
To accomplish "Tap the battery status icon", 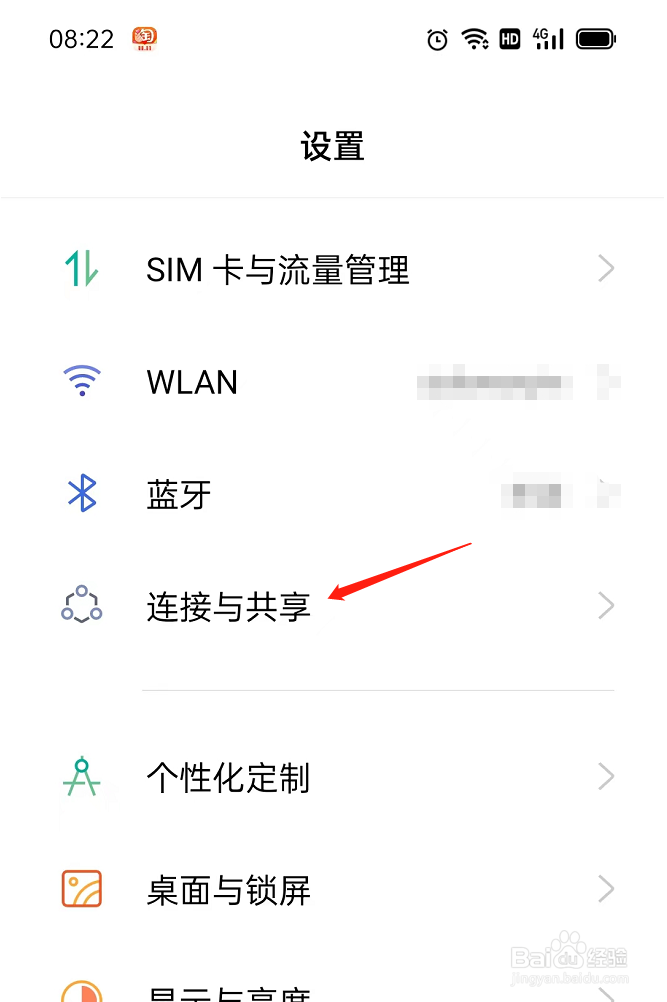I will point(595,39).
